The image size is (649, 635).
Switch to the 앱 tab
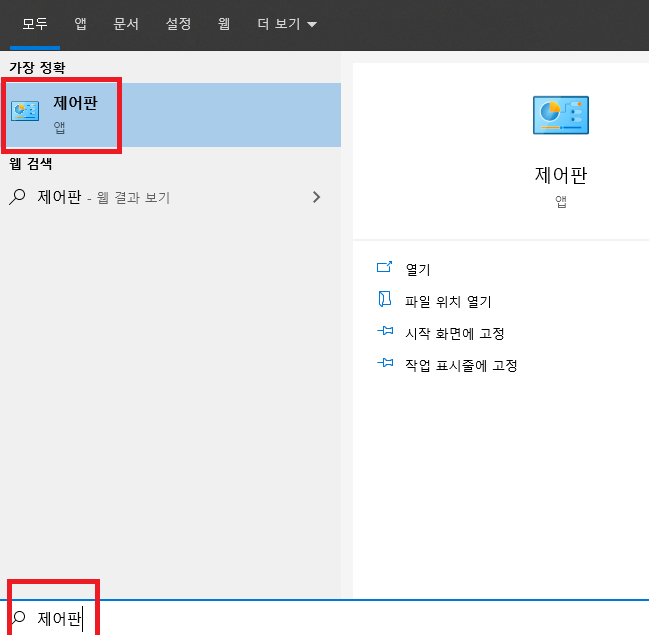[80, 24]
